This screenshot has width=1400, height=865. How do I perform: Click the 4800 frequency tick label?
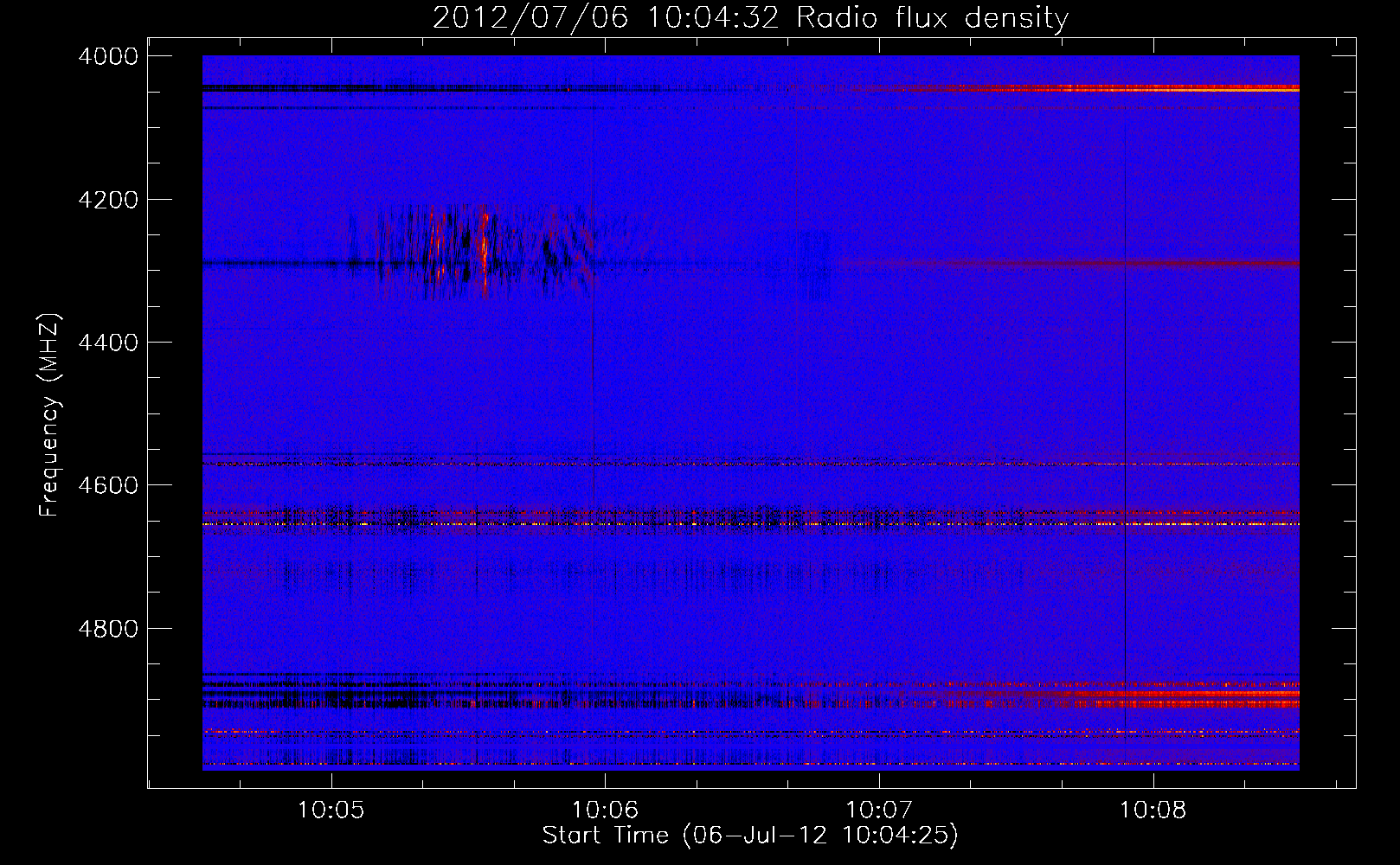[x=108, y=628]
